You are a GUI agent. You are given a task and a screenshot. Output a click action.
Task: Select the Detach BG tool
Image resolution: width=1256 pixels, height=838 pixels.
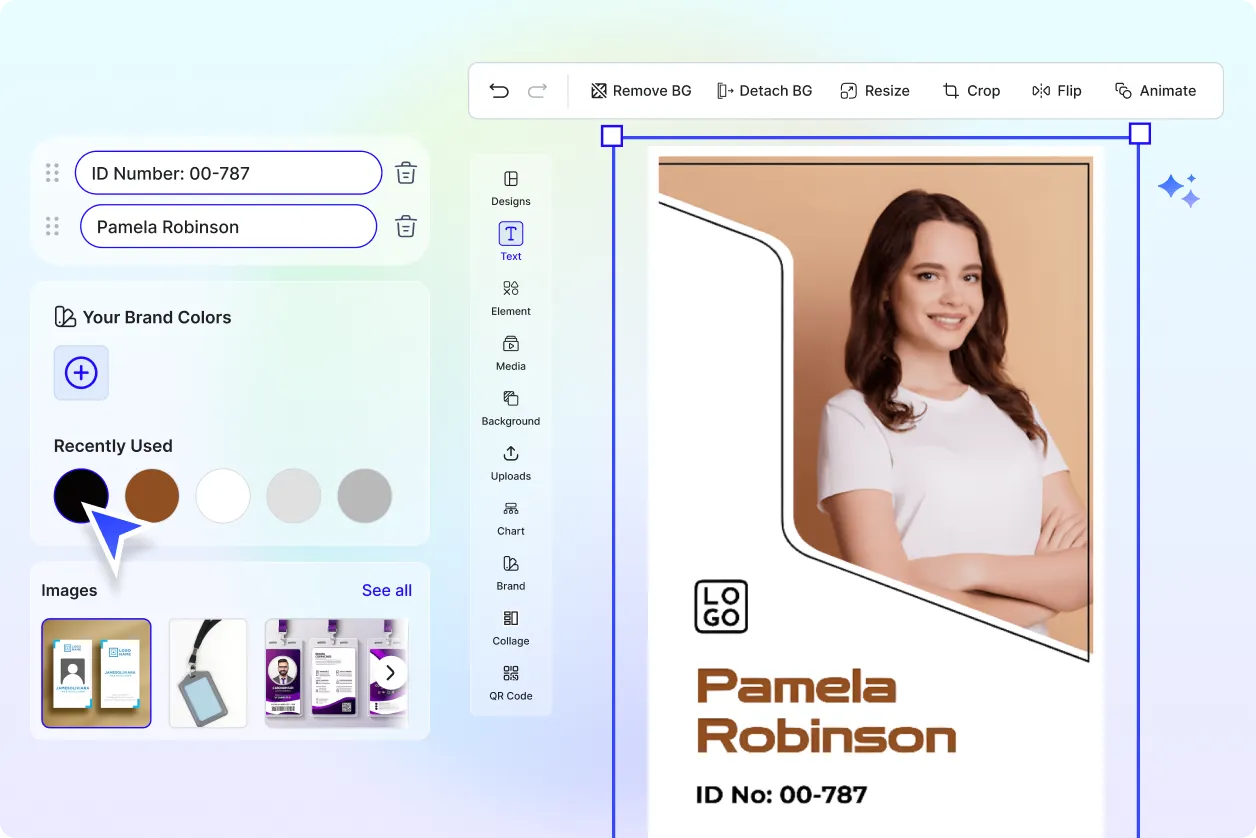click(x=765, y=90)
